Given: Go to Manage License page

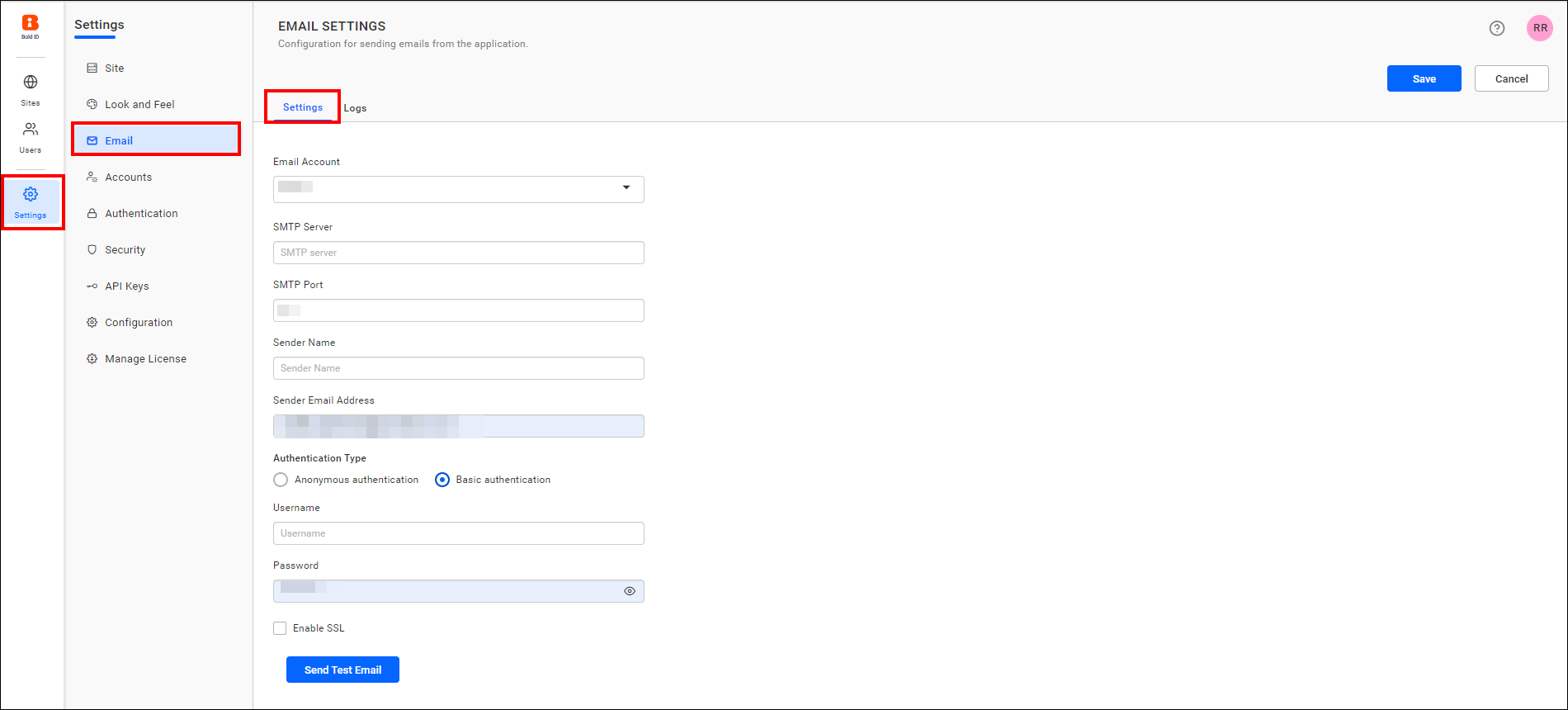Looking at the screenshot, I should tap(145, 359).
